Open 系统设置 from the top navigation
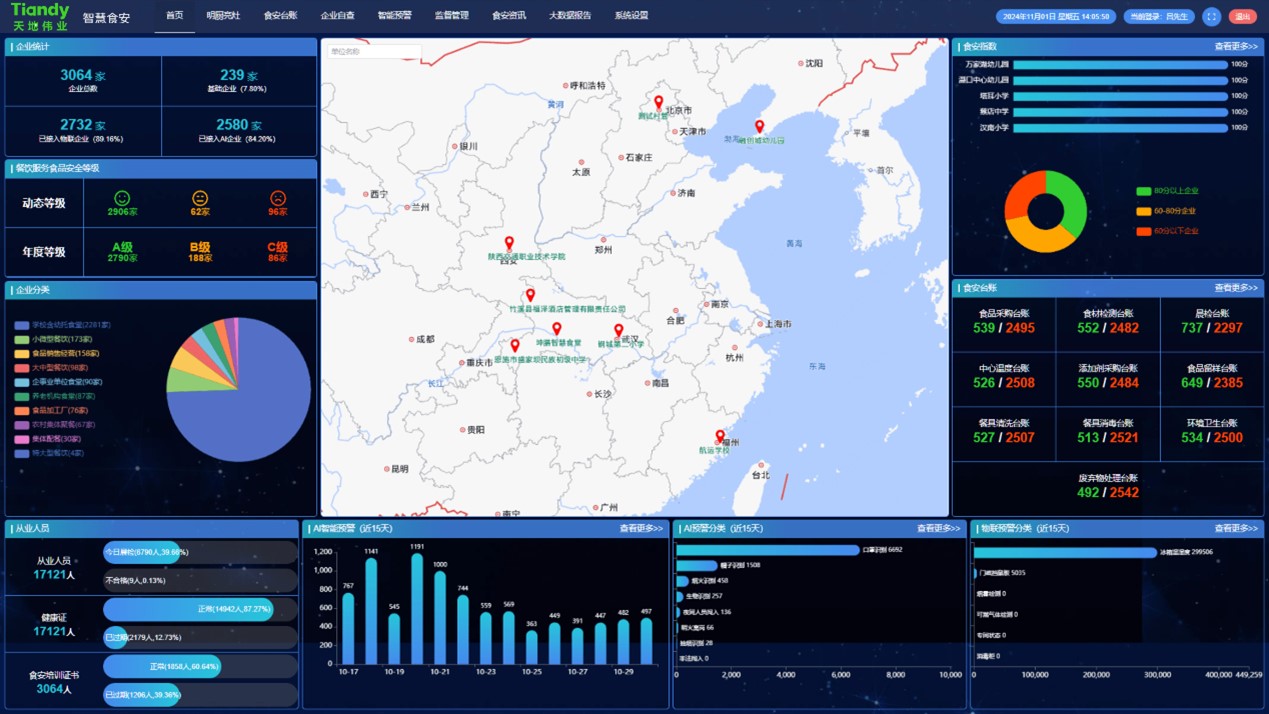The image size is (1269, 714). tap(630, 15)
